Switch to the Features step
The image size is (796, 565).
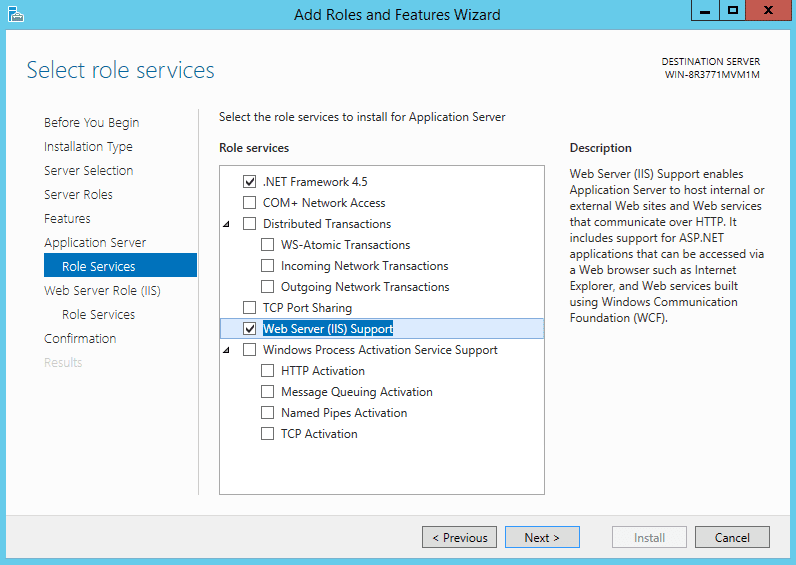(x=67, y=218)
